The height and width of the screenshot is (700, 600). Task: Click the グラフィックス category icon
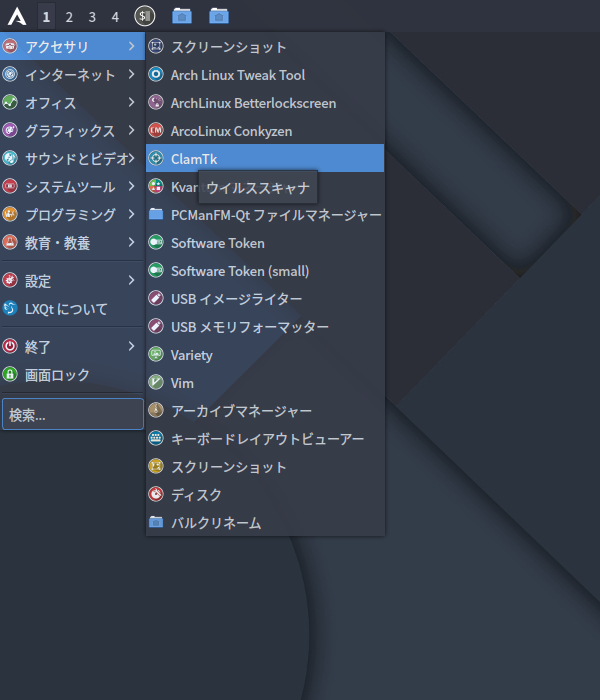[x=10, y=130]
